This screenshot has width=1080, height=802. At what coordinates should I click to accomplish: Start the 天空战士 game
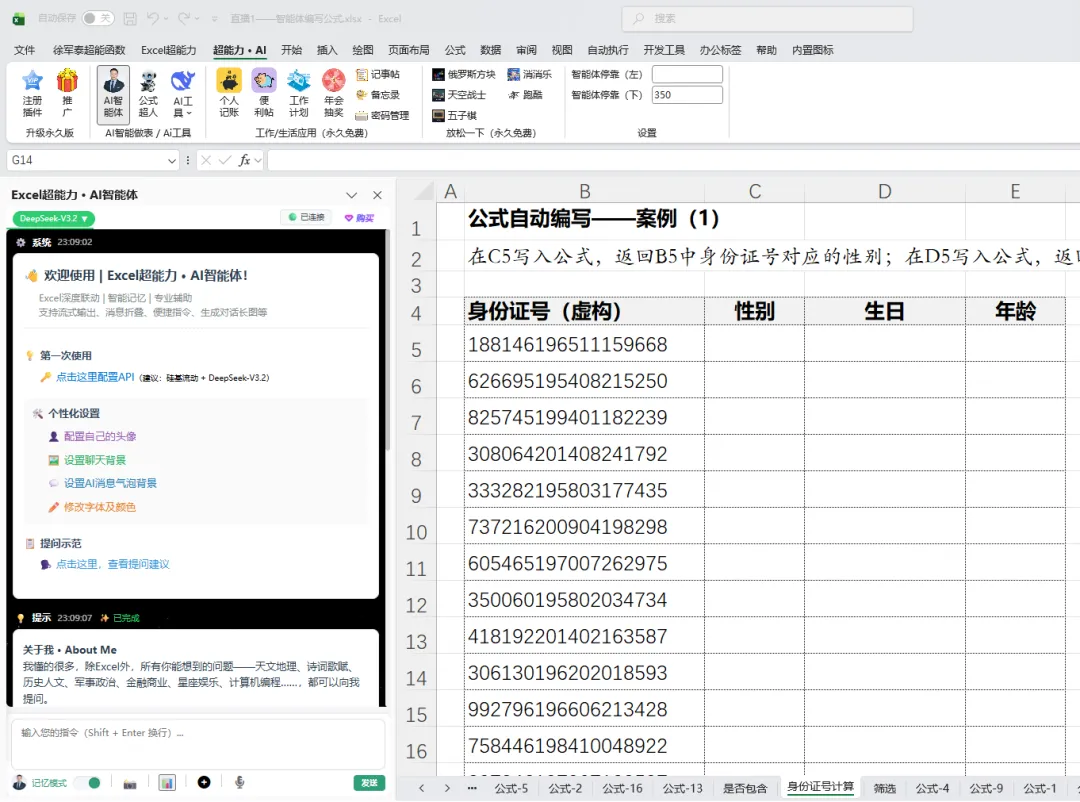point(459,95)
